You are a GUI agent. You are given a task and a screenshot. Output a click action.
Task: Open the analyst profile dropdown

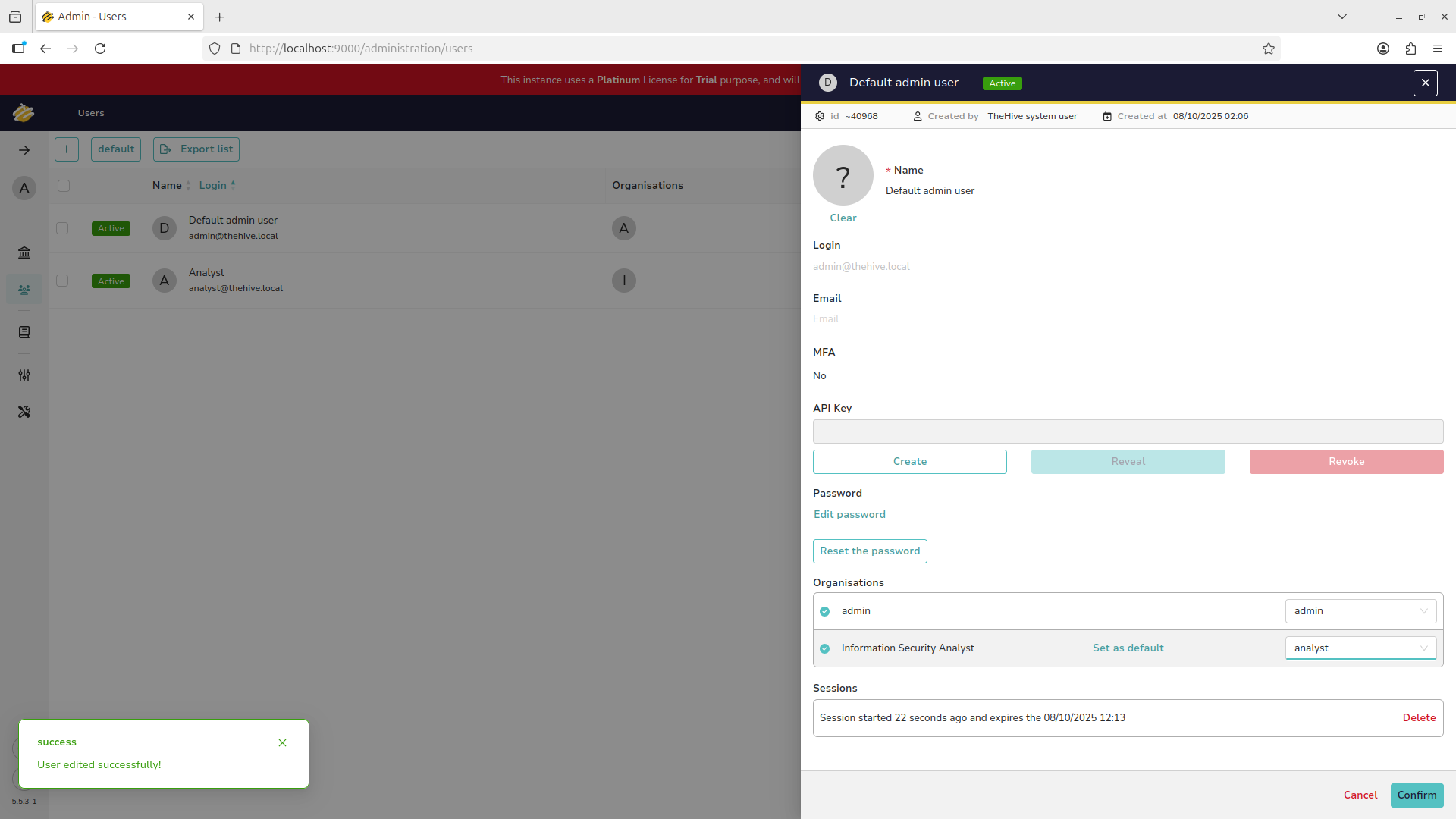coord(1360,648)
